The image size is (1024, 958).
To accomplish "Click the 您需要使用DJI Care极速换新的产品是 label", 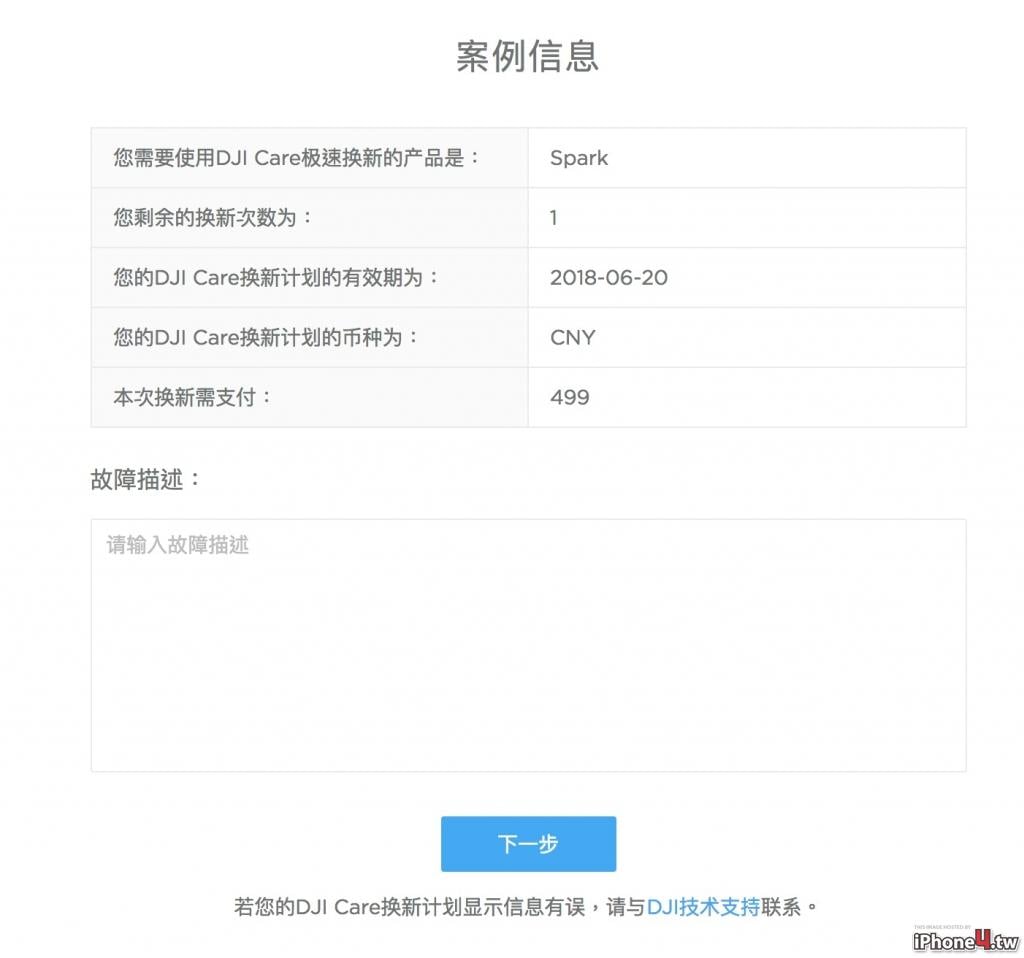I will point(296,158).
